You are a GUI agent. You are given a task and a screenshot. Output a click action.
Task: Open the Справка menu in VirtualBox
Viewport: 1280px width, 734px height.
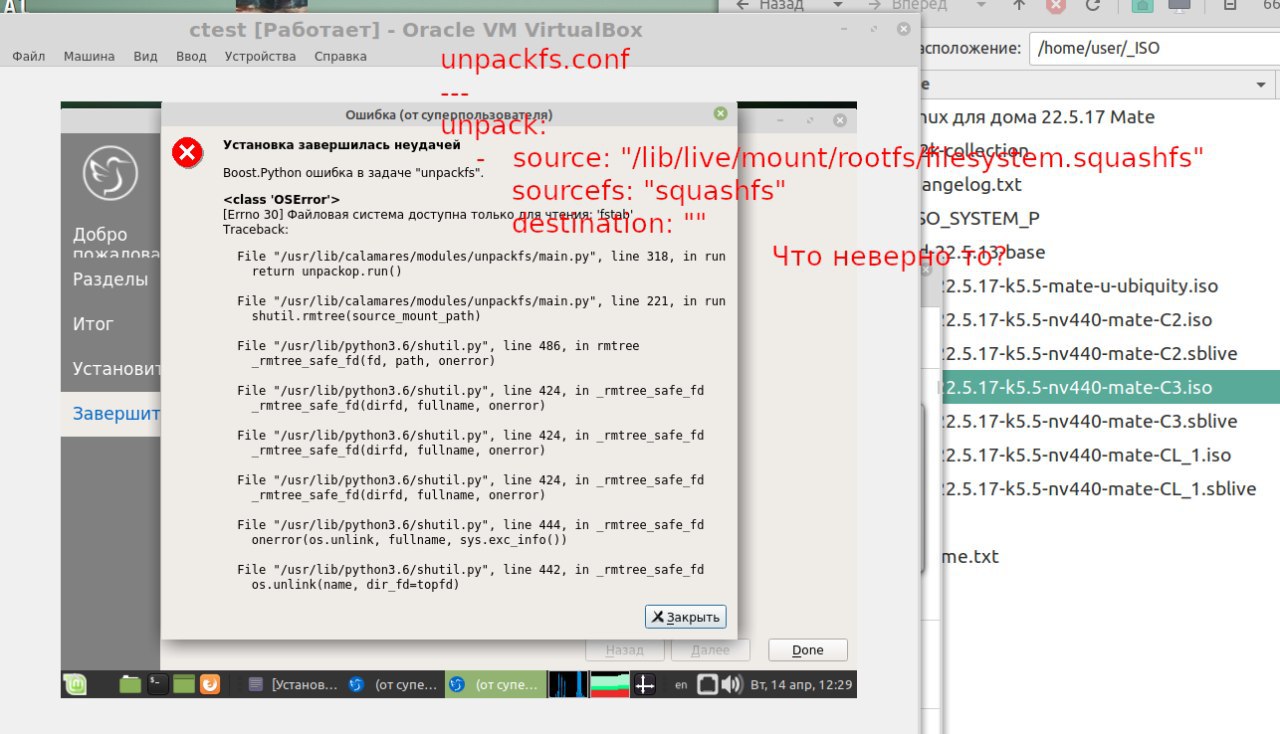[340, 56]
